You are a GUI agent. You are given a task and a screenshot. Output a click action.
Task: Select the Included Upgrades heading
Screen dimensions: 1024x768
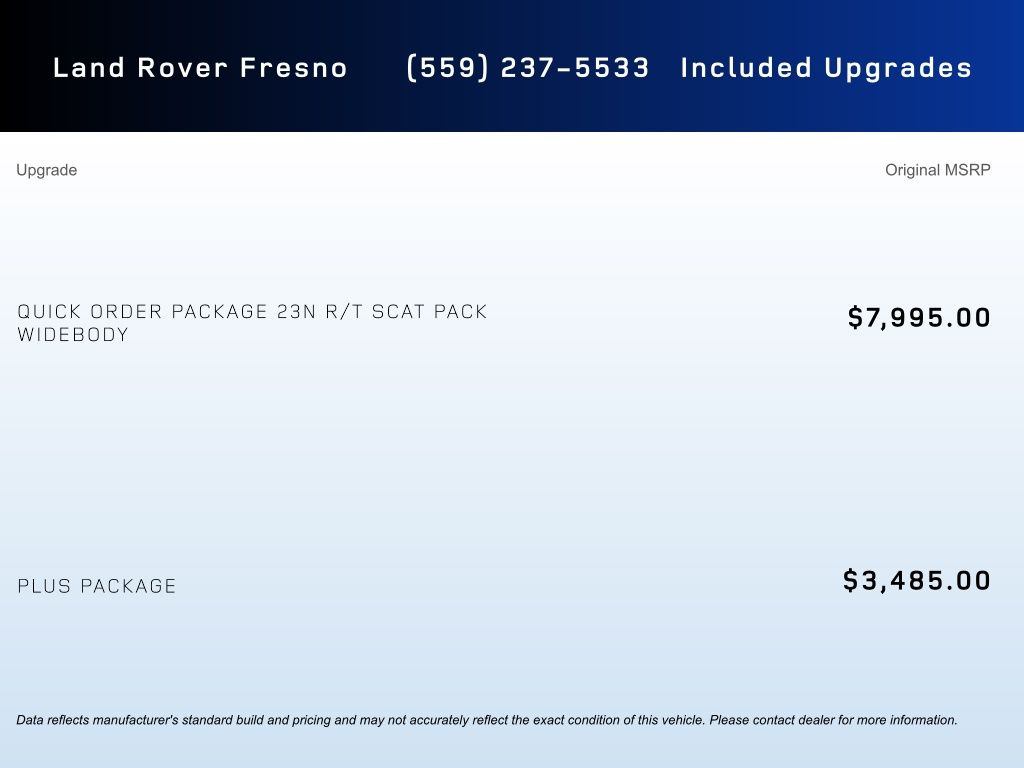pyautogui.click(x=826, y=68)
